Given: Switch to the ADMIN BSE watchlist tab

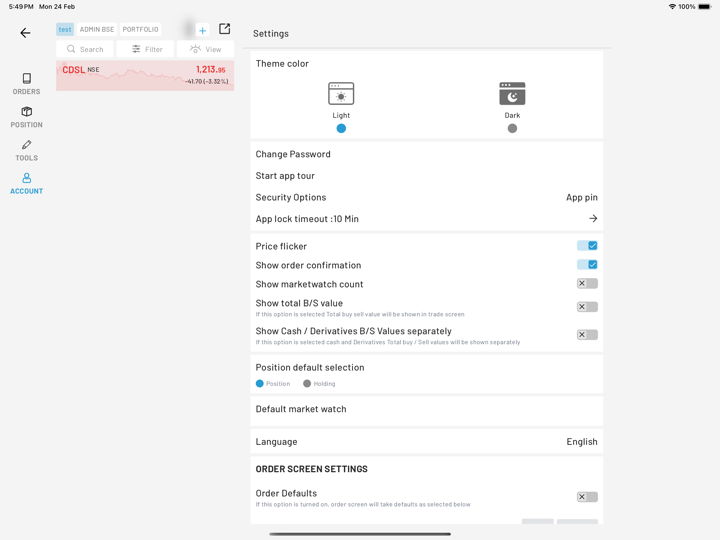Looking at the screenshot, I should click(x=97, y=30).
